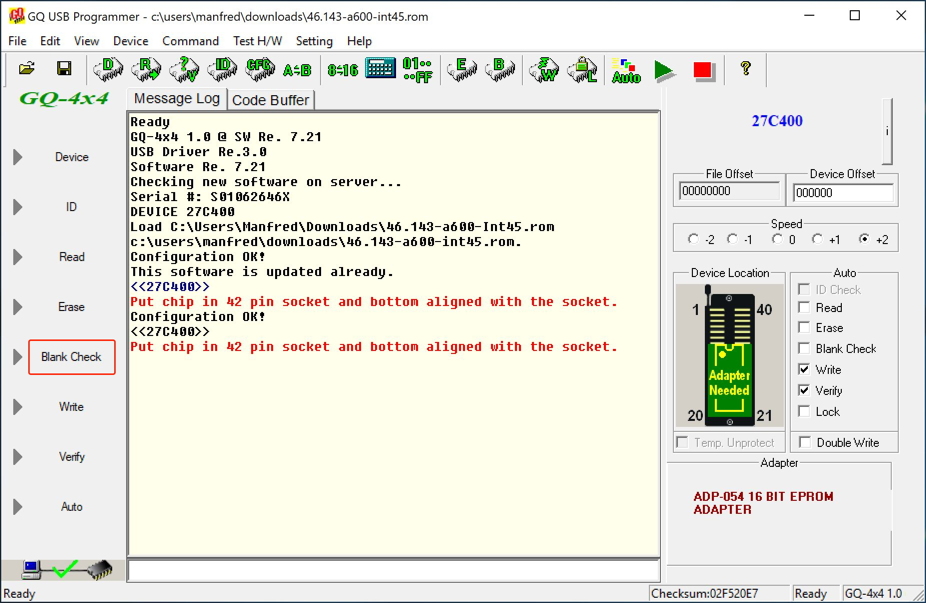This screenshot has height=603, width=926.
Task: Click the Erase chip toolbar icon
Action: tap(461, 69)
